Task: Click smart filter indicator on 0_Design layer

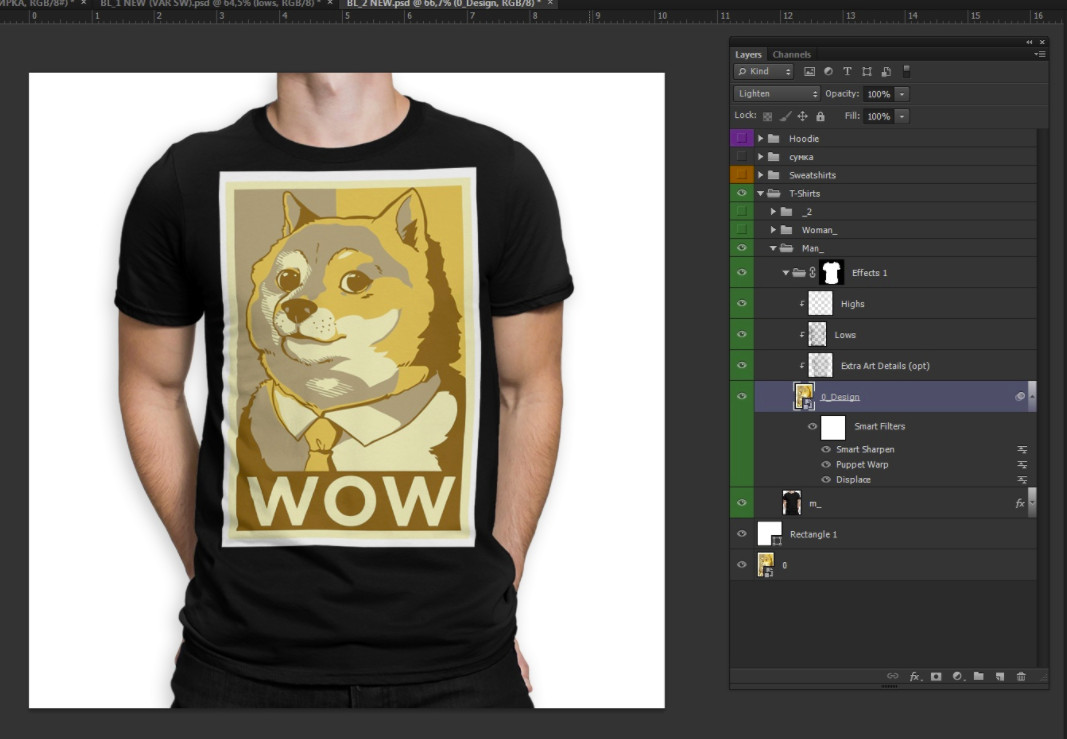Action: (1019, 397)
